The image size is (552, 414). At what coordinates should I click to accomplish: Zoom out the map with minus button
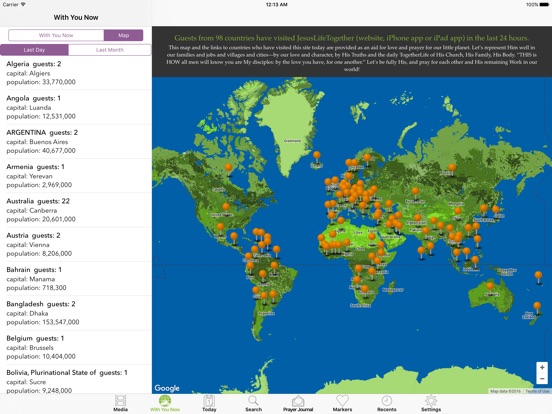[542, 379]
